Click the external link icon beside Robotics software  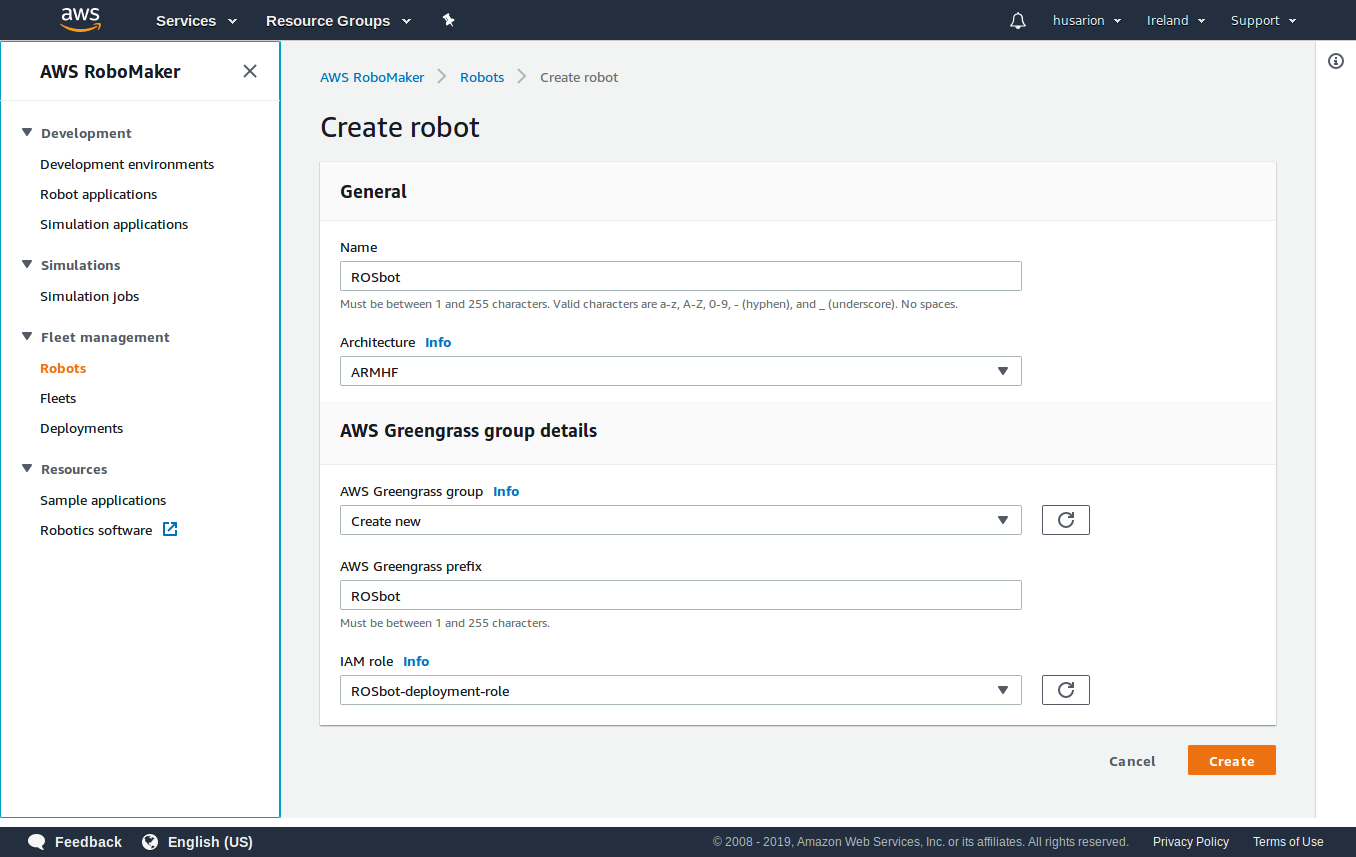click(x=170, y=529)
